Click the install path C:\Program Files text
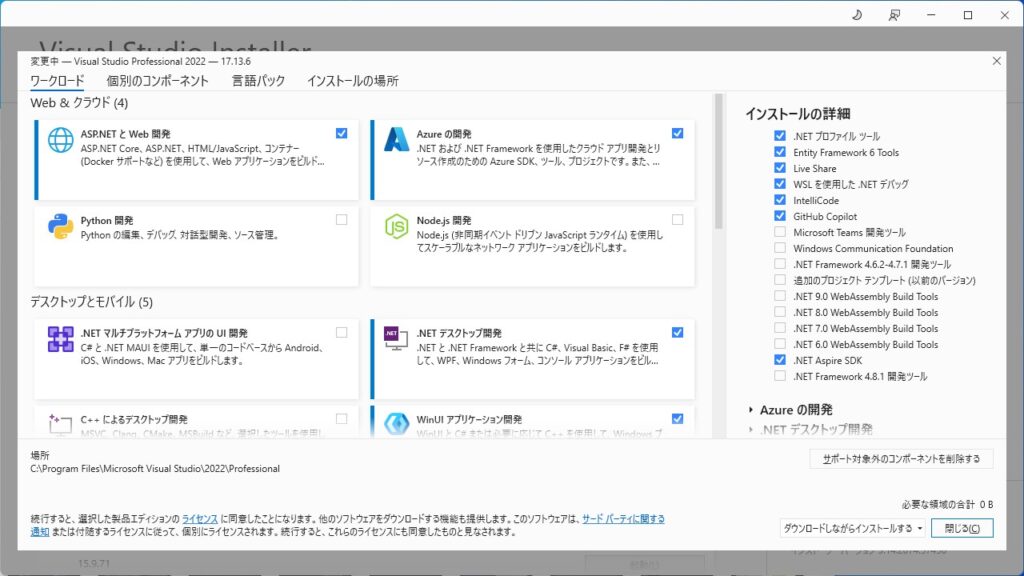Image resolution: width=1024 pixels, height=576 pixels. point(155,469)
